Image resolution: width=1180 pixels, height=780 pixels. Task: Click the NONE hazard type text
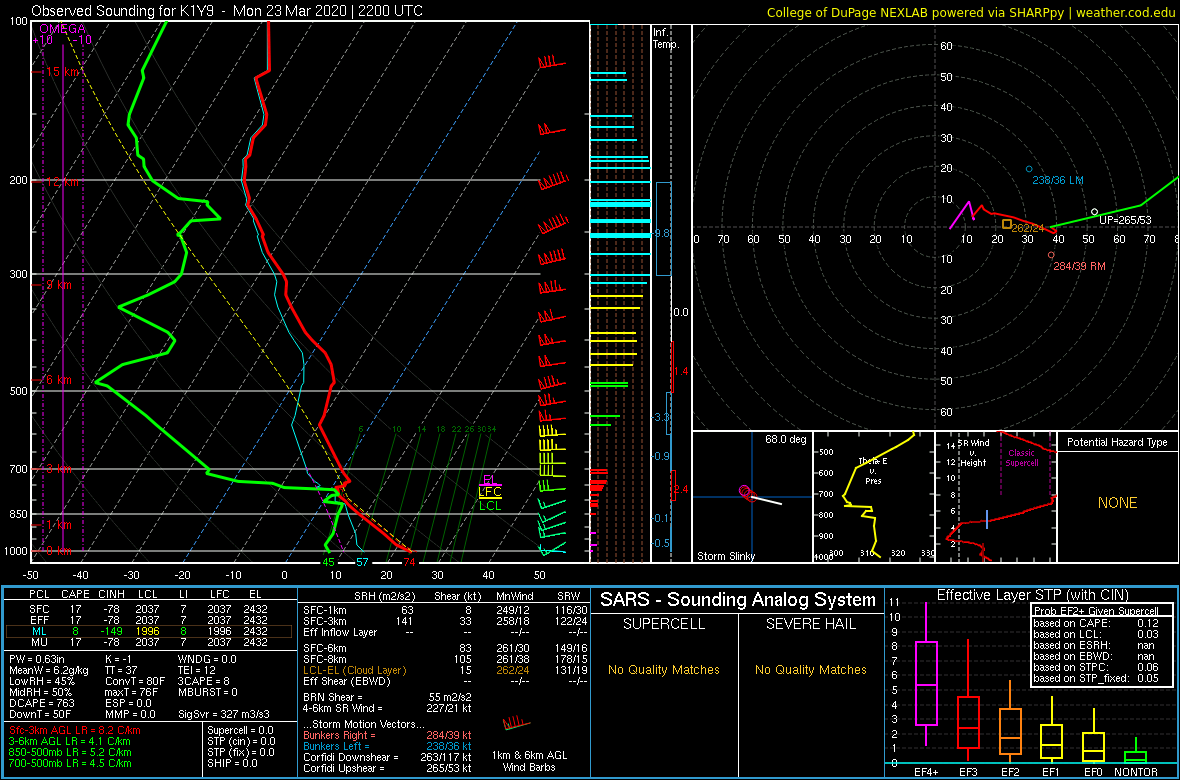click(1117, 503)
